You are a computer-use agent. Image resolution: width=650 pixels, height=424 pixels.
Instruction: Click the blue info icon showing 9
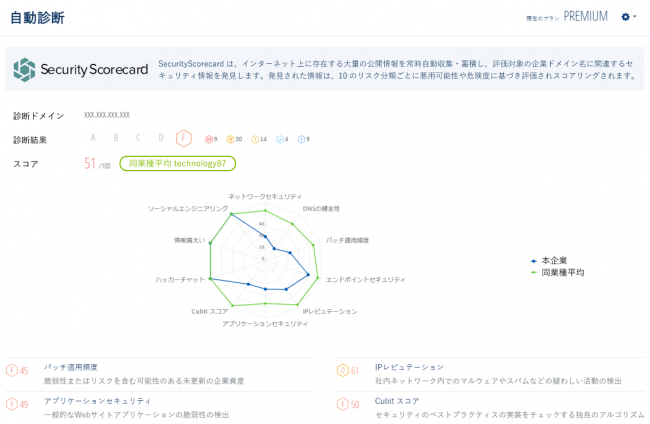click(x=301, y=139)
